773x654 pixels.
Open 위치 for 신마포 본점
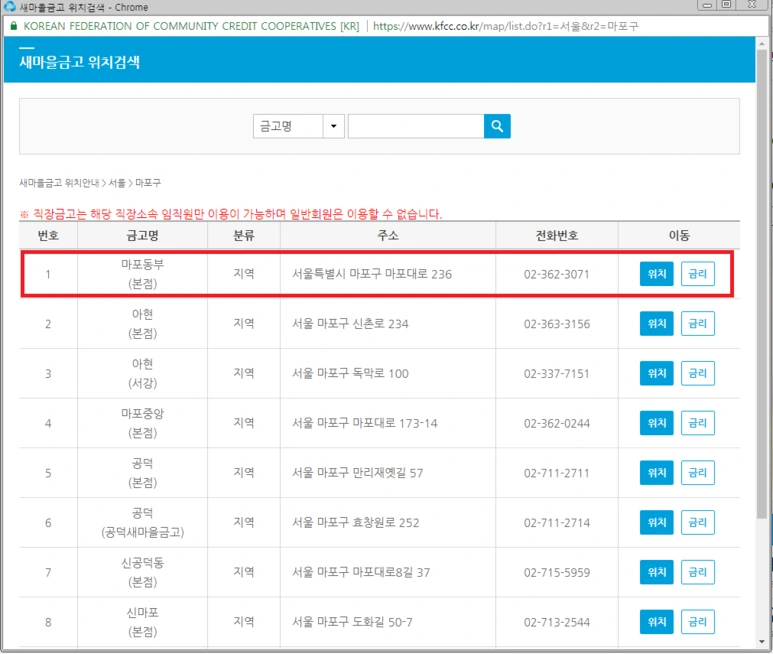[656, 622]
